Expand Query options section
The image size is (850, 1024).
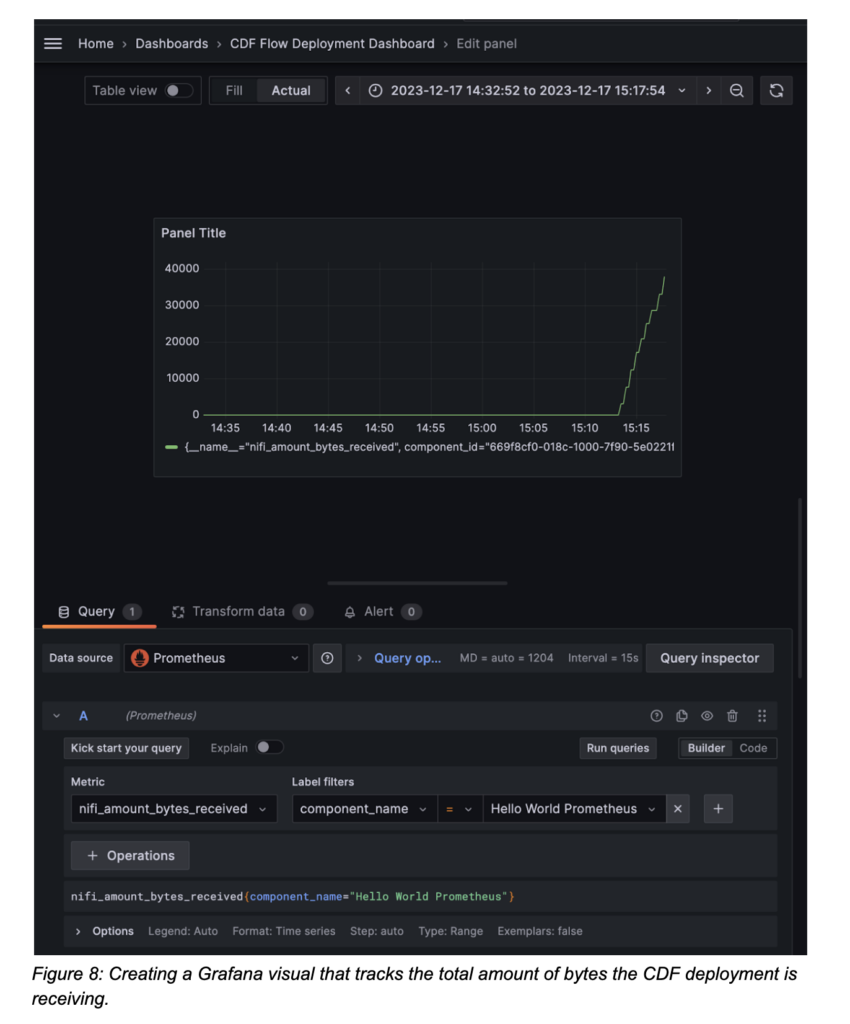click(x=400, y=658)
